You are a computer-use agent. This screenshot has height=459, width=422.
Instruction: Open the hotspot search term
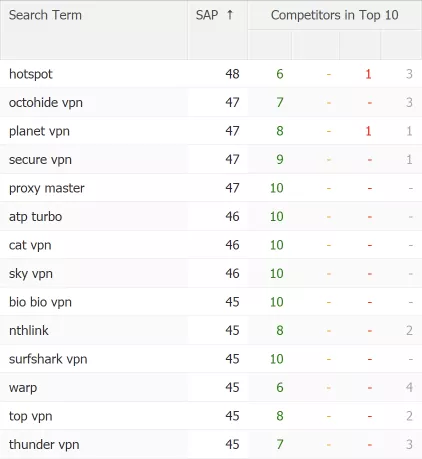point(31,74)
